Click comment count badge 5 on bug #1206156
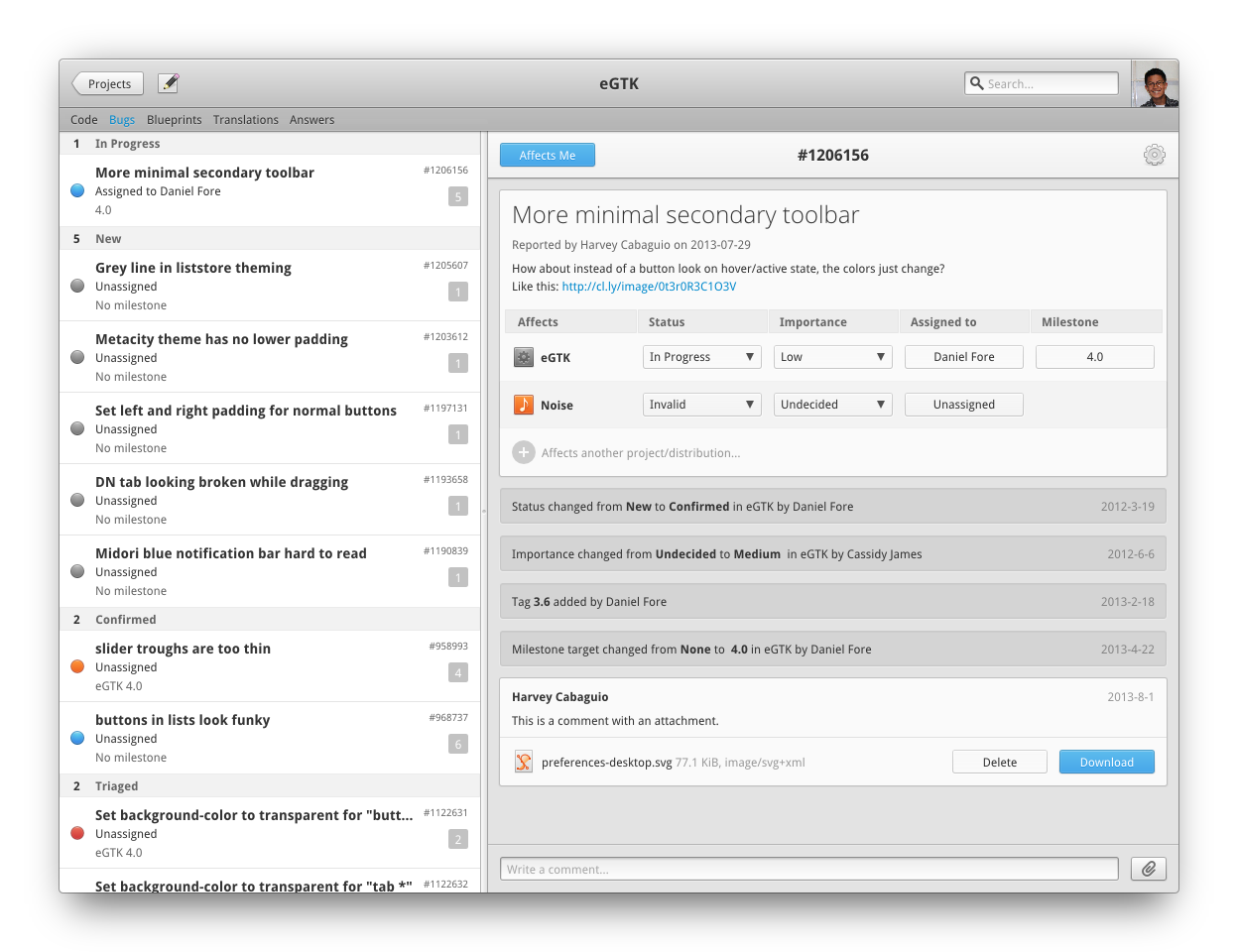Image resolution: width=1238 pixels, height=952 pixels. pyautogui.click(x=458, y=196)
